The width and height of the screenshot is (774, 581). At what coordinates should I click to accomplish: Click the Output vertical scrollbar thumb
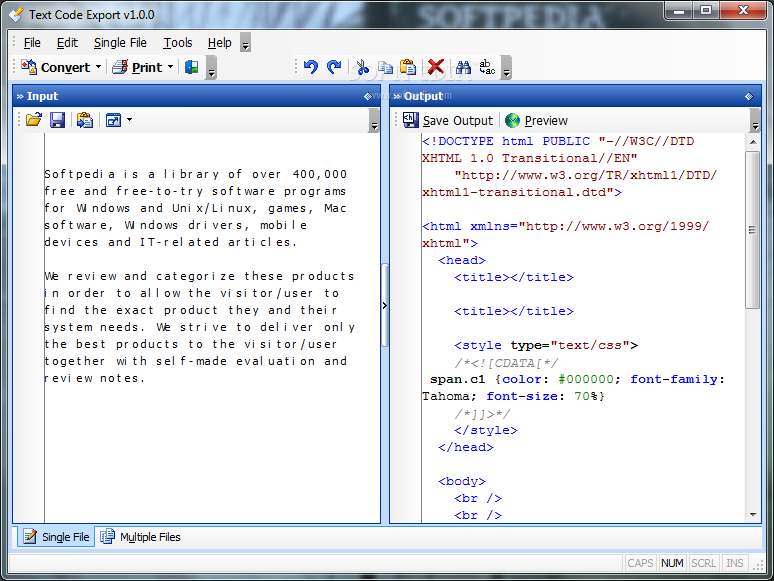coord(753,230)
